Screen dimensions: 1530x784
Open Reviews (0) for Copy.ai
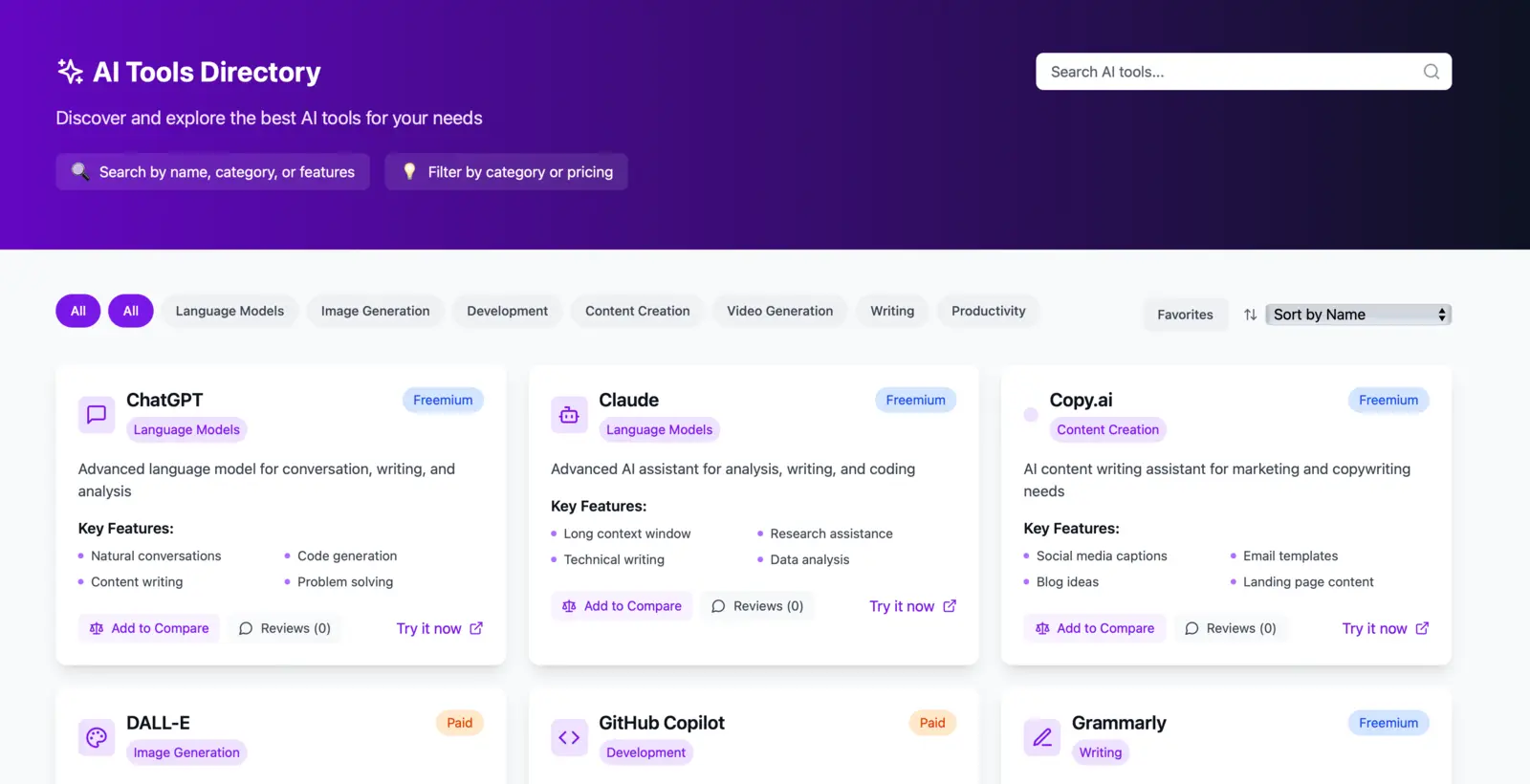1231,628
